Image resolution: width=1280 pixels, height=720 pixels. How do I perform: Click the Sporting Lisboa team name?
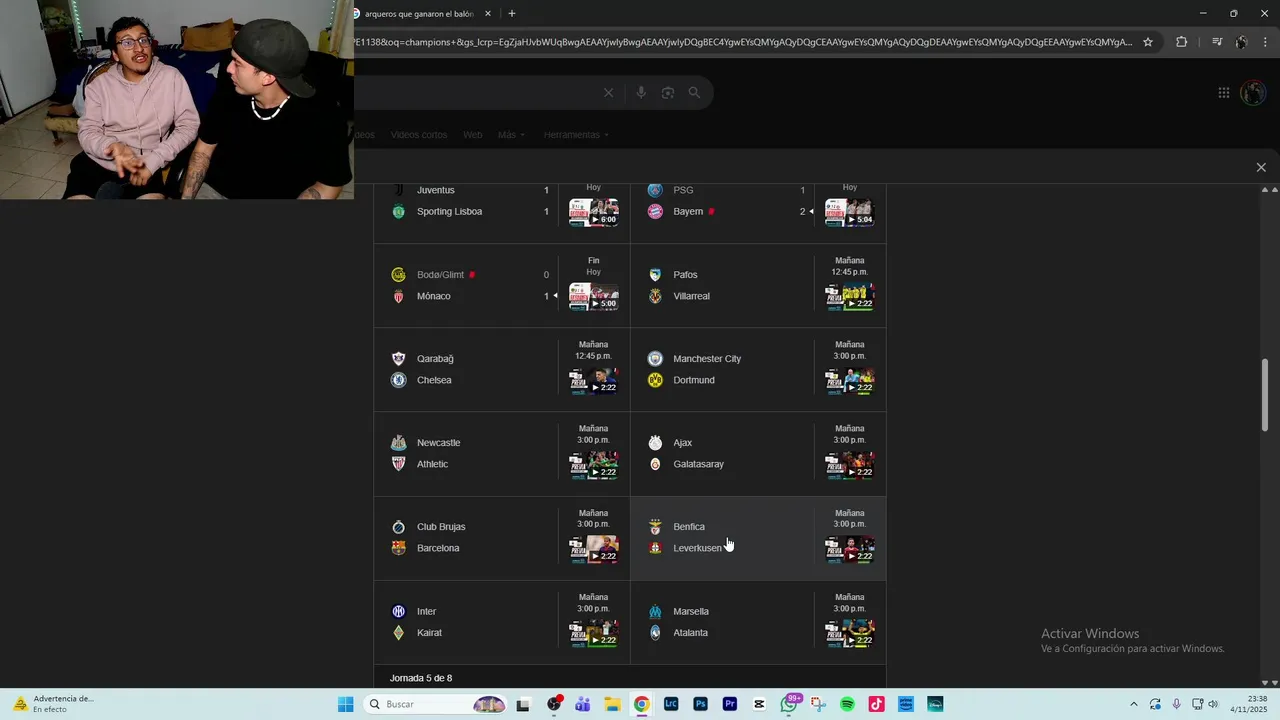click(x=449, y=211)
